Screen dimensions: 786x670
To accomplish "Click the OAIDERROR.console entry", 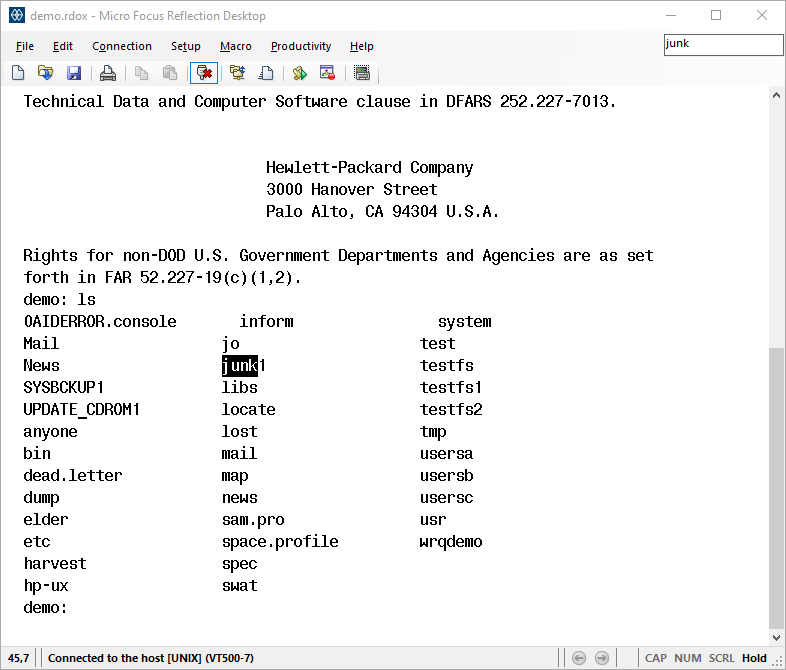I will (x=100, y=321).
